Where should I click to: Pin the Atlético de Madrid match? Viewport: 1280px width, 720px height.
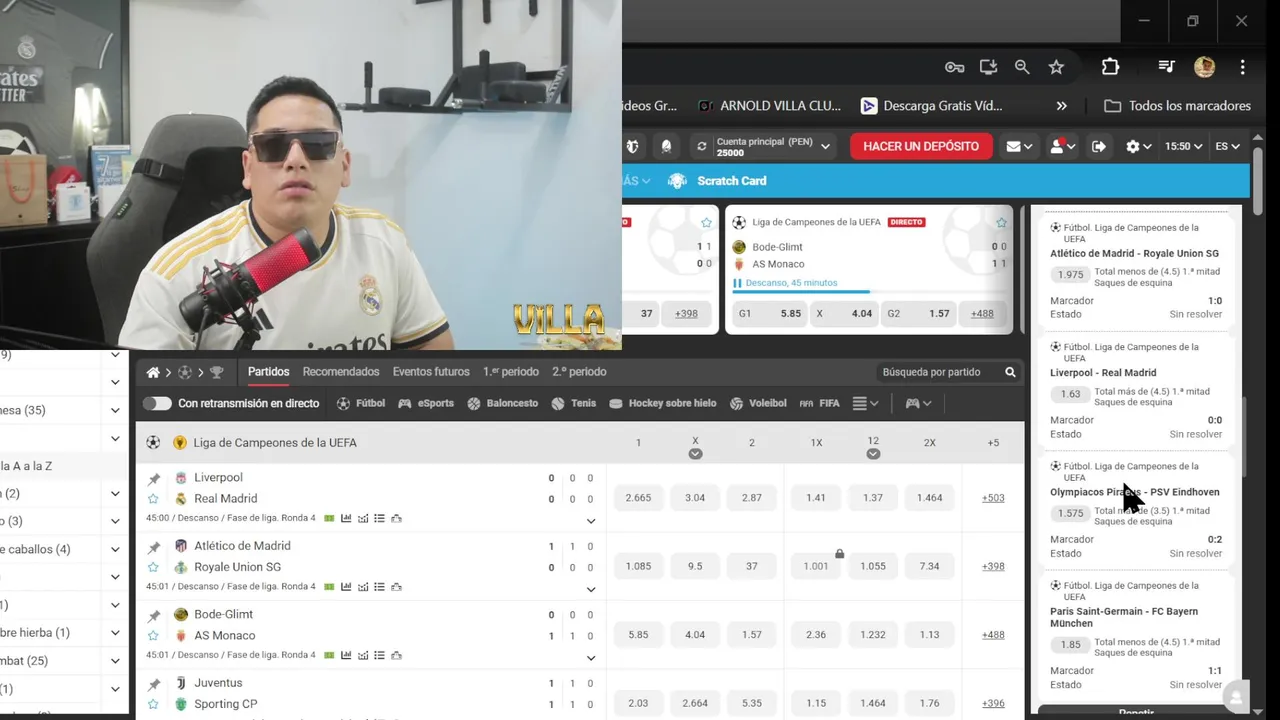[154, 547]
